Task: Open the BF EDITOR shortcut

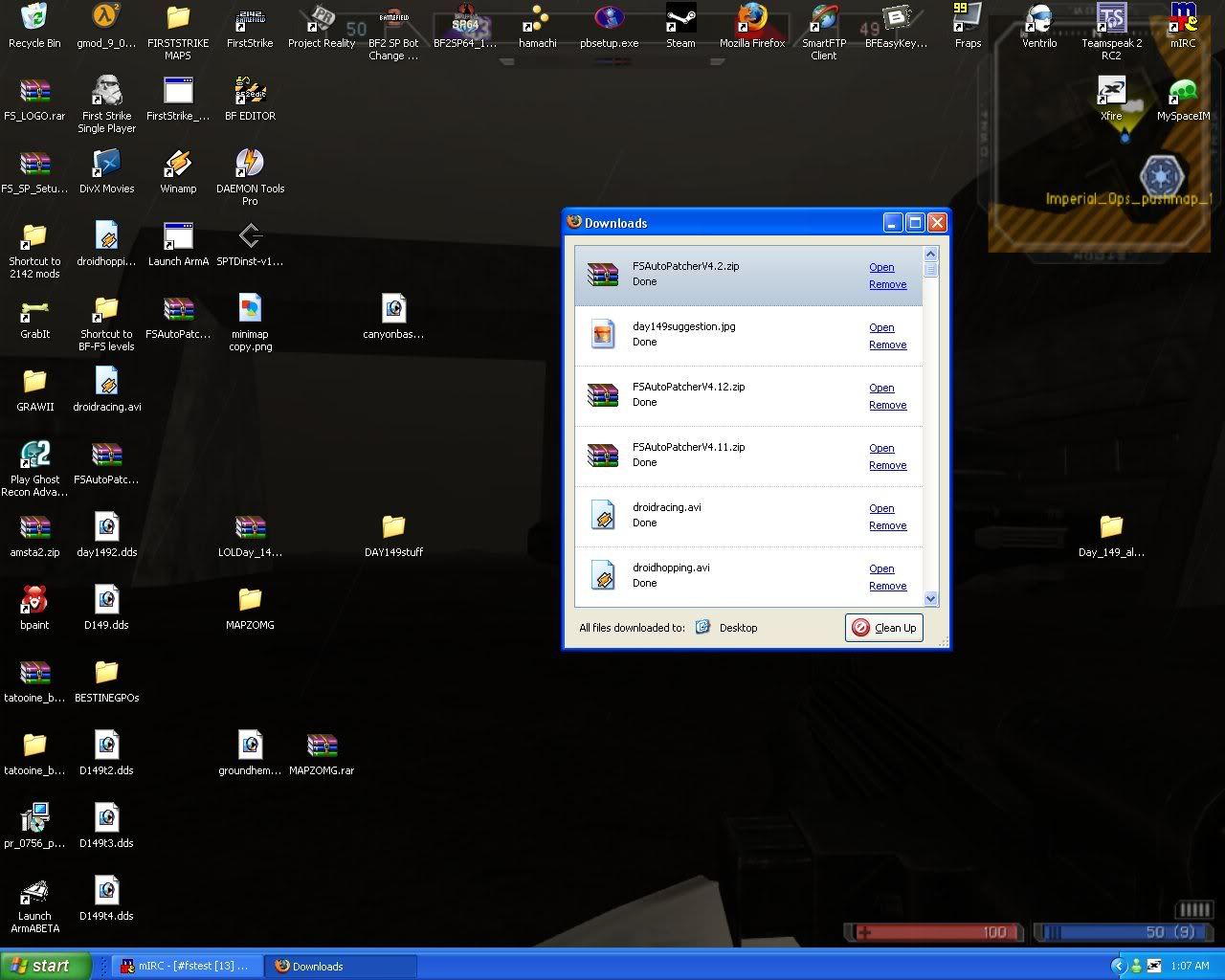Action: 250,99
